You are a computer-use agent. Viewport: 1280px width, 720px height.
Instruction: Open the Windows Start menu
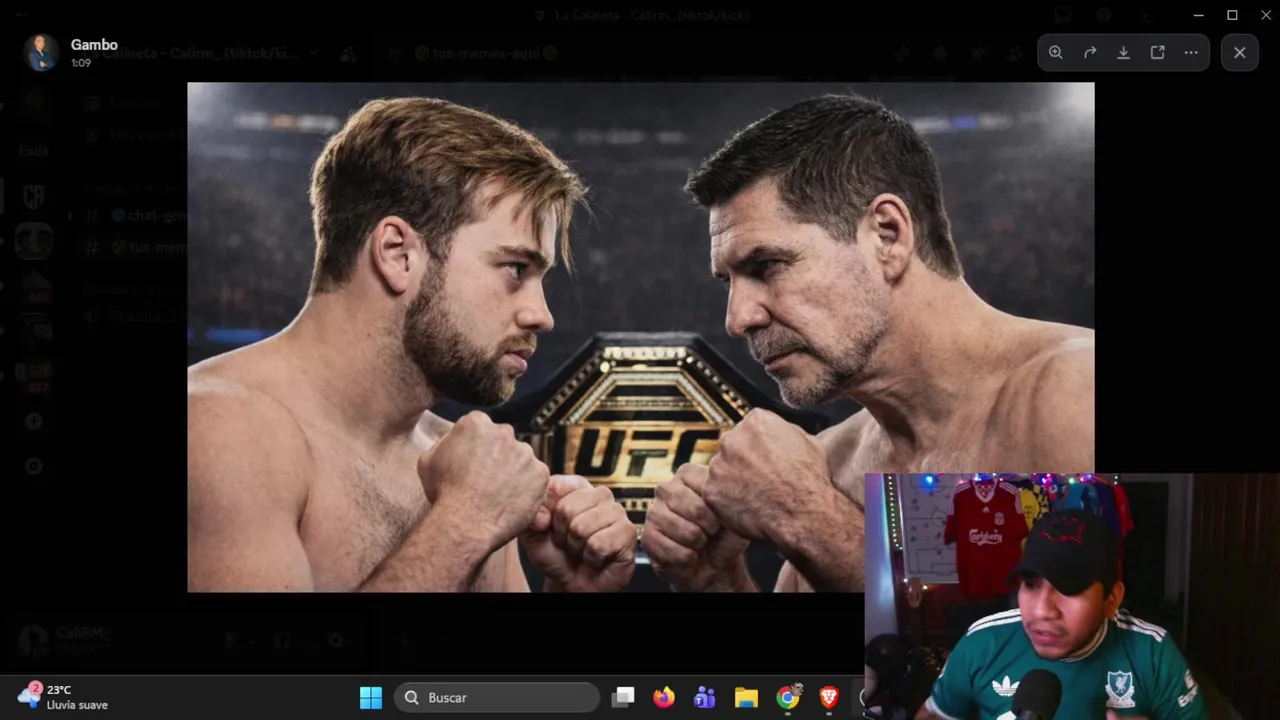(371, 697)
